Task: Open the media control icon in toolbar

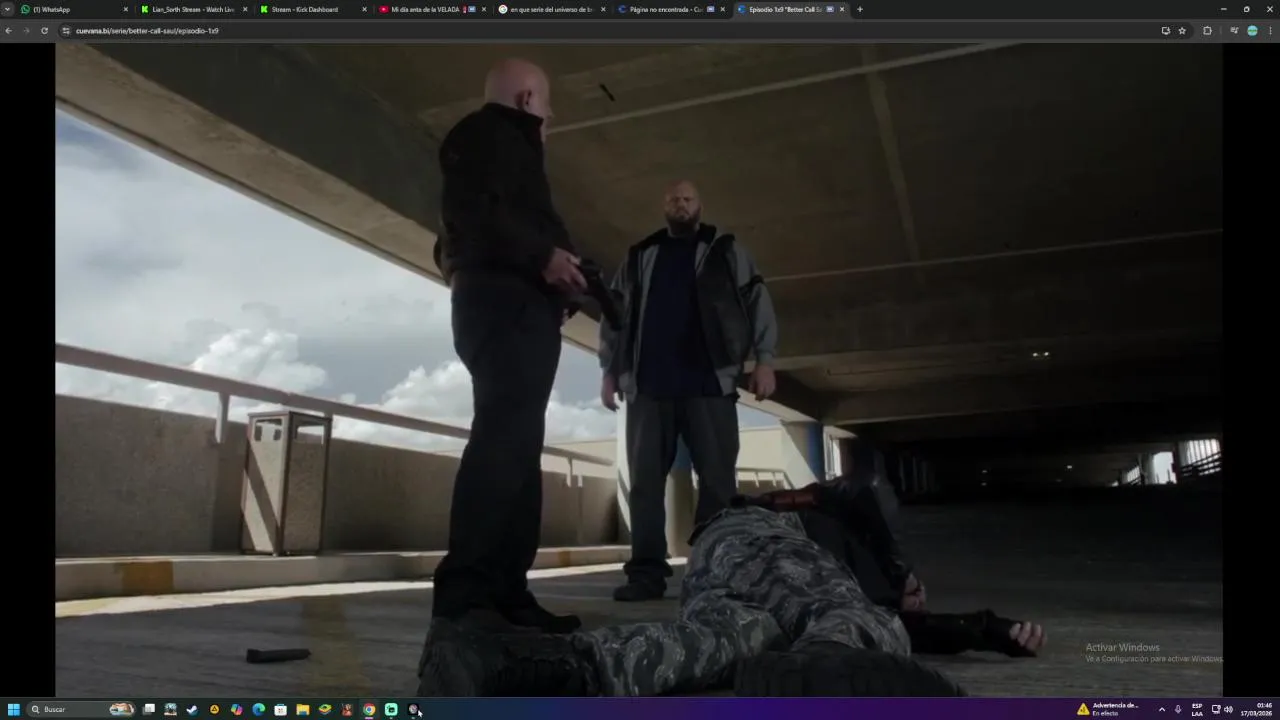Action: point(1234,31)
